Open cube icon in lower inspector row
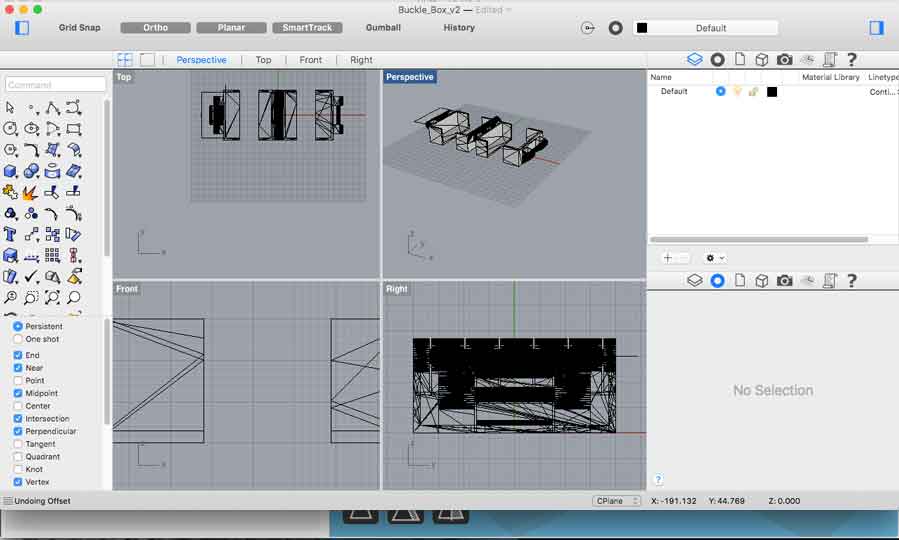The image size is (899, 540). [761, 280]
